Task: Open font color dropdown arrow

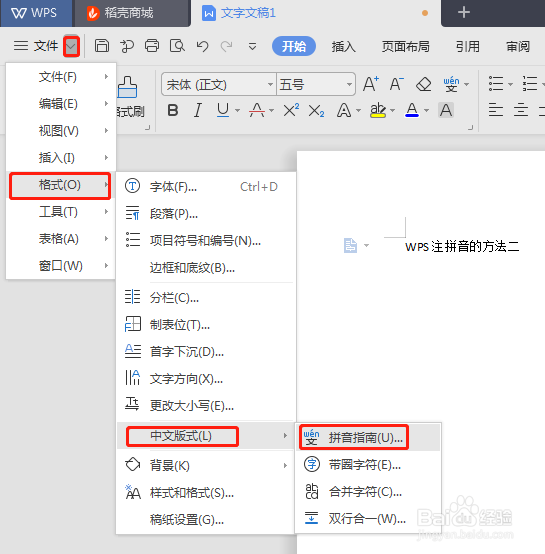Action: click(427, 111)
